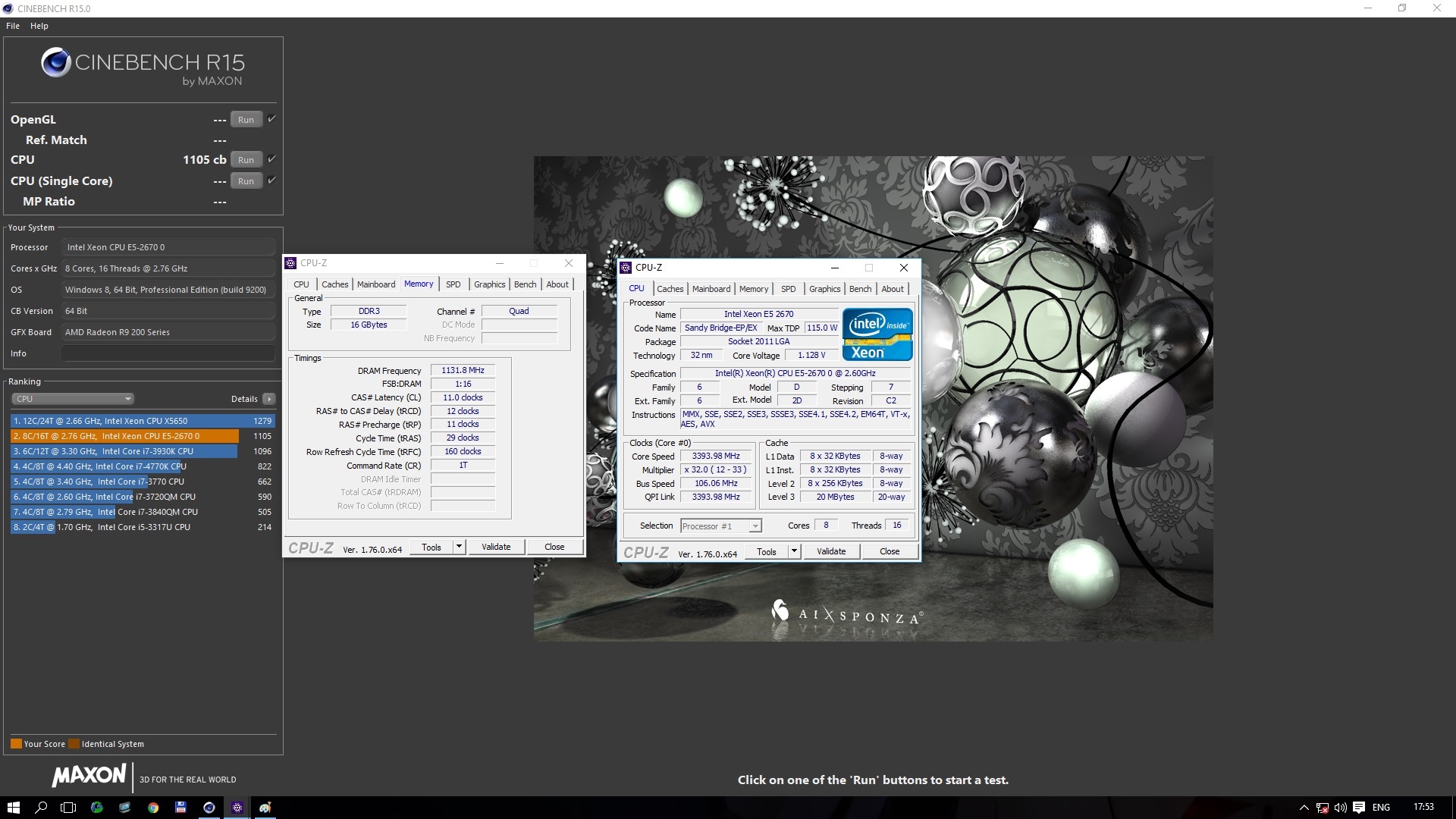Click Close button in Memory CPU-Z window
The height and width of the screenshot is (819, 1456).
tap(554, 547)
